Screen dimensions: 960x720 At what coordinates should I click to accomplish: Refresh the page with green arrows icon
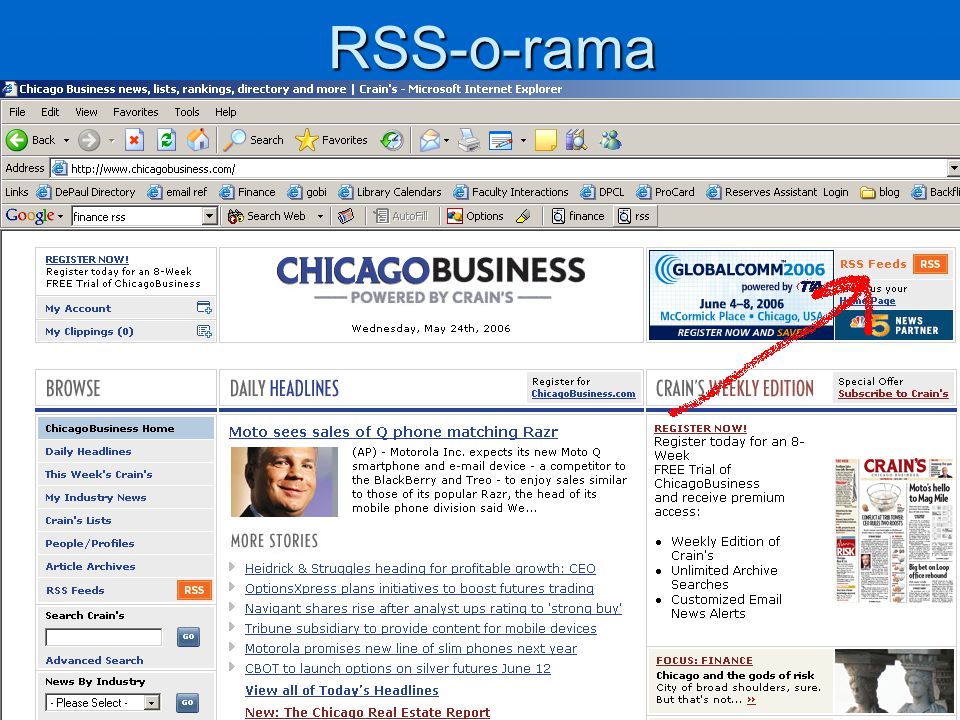[166, 140]
